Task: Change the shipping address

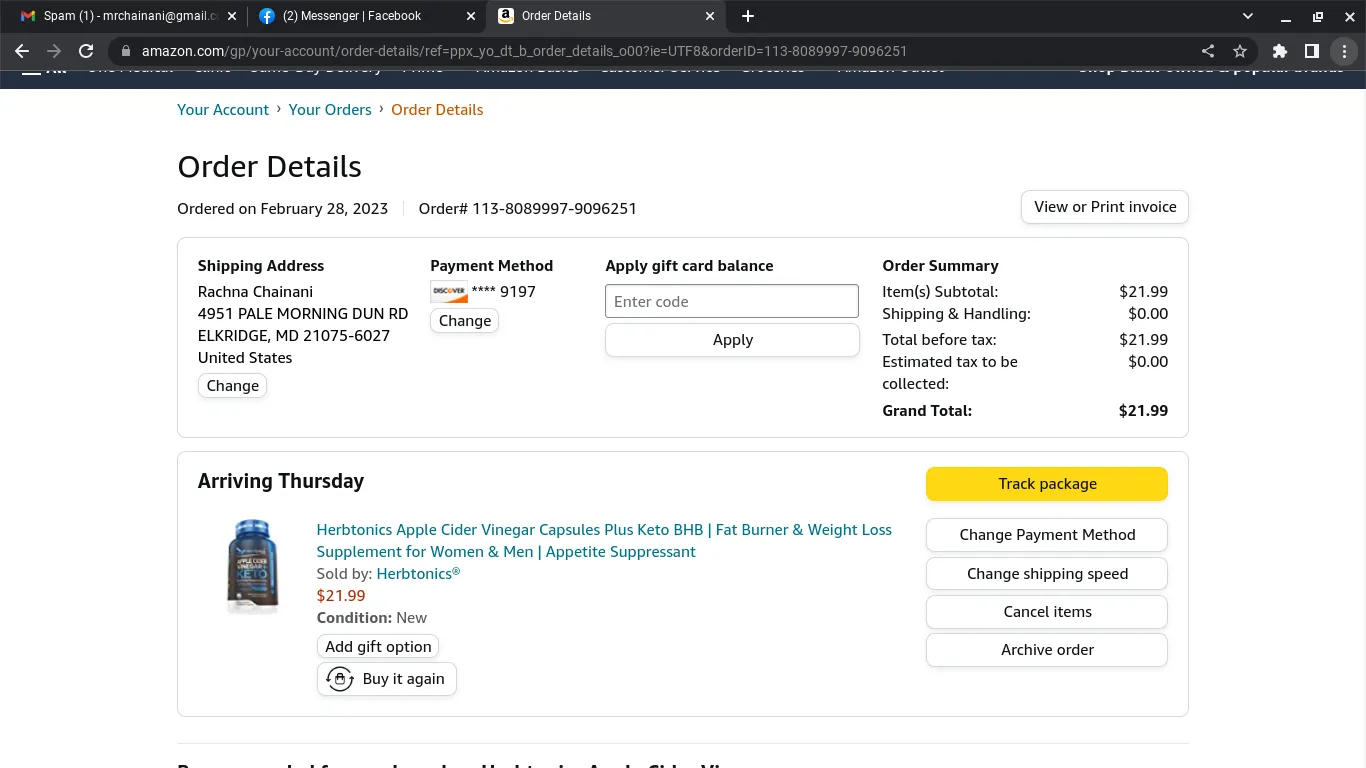Action: [233, 386]
